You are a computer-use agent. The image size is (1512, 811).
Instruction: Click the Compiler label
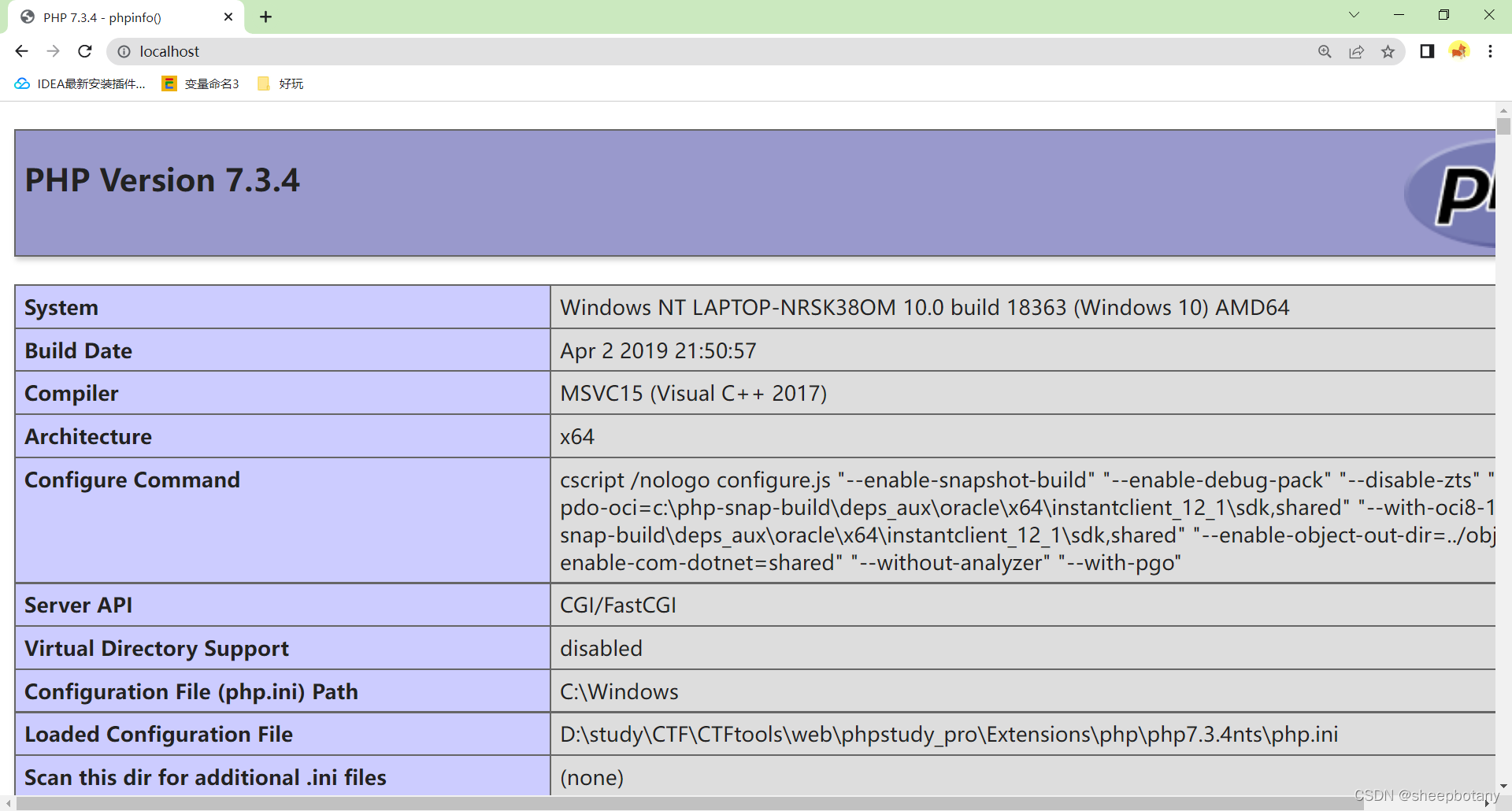(x=72, y=394)
